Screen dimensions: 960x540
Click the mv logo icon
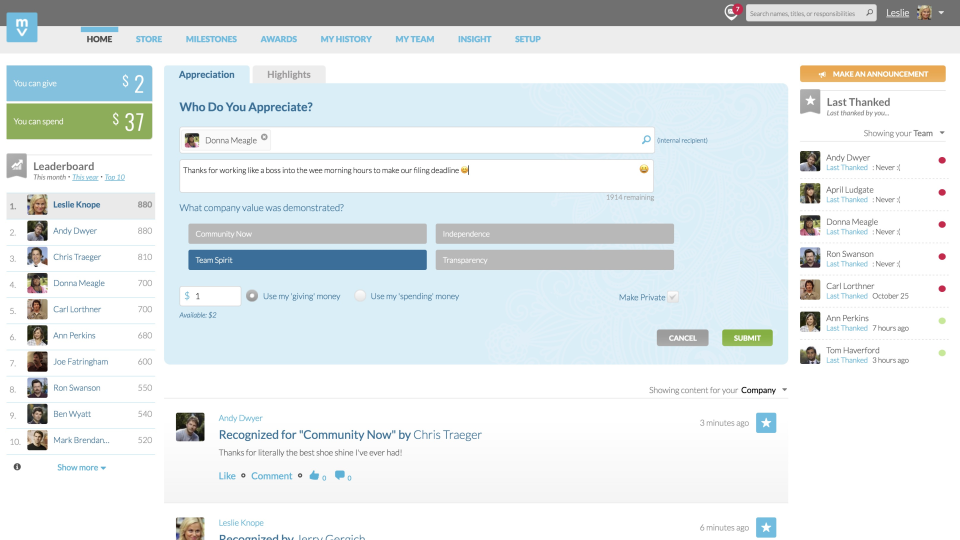[22, 27]
